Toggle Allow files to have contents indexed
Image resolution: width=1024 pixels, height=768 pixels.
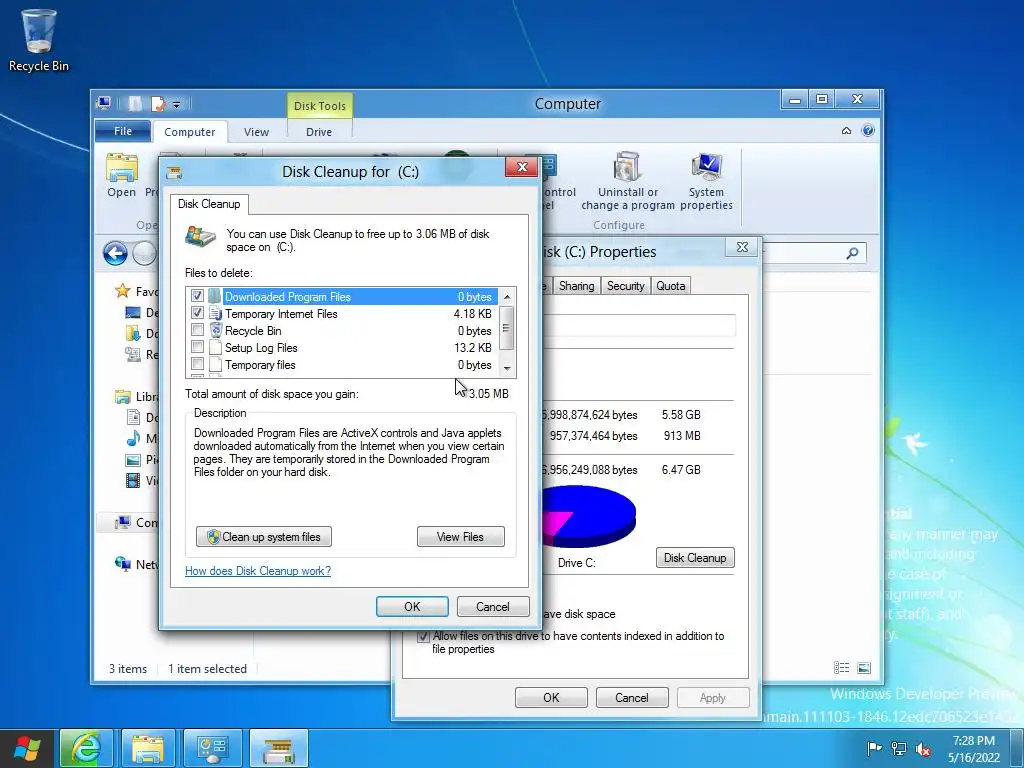pos(423,636)
